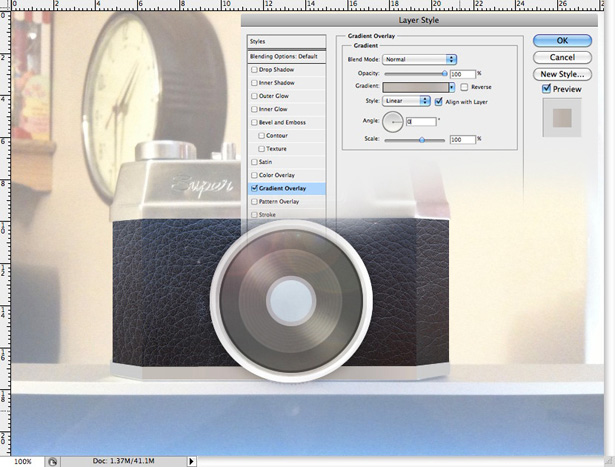Viewport: 615px width, 467px height.
Task: Enable the Stroke checkbox
Action: coord(254,215)
